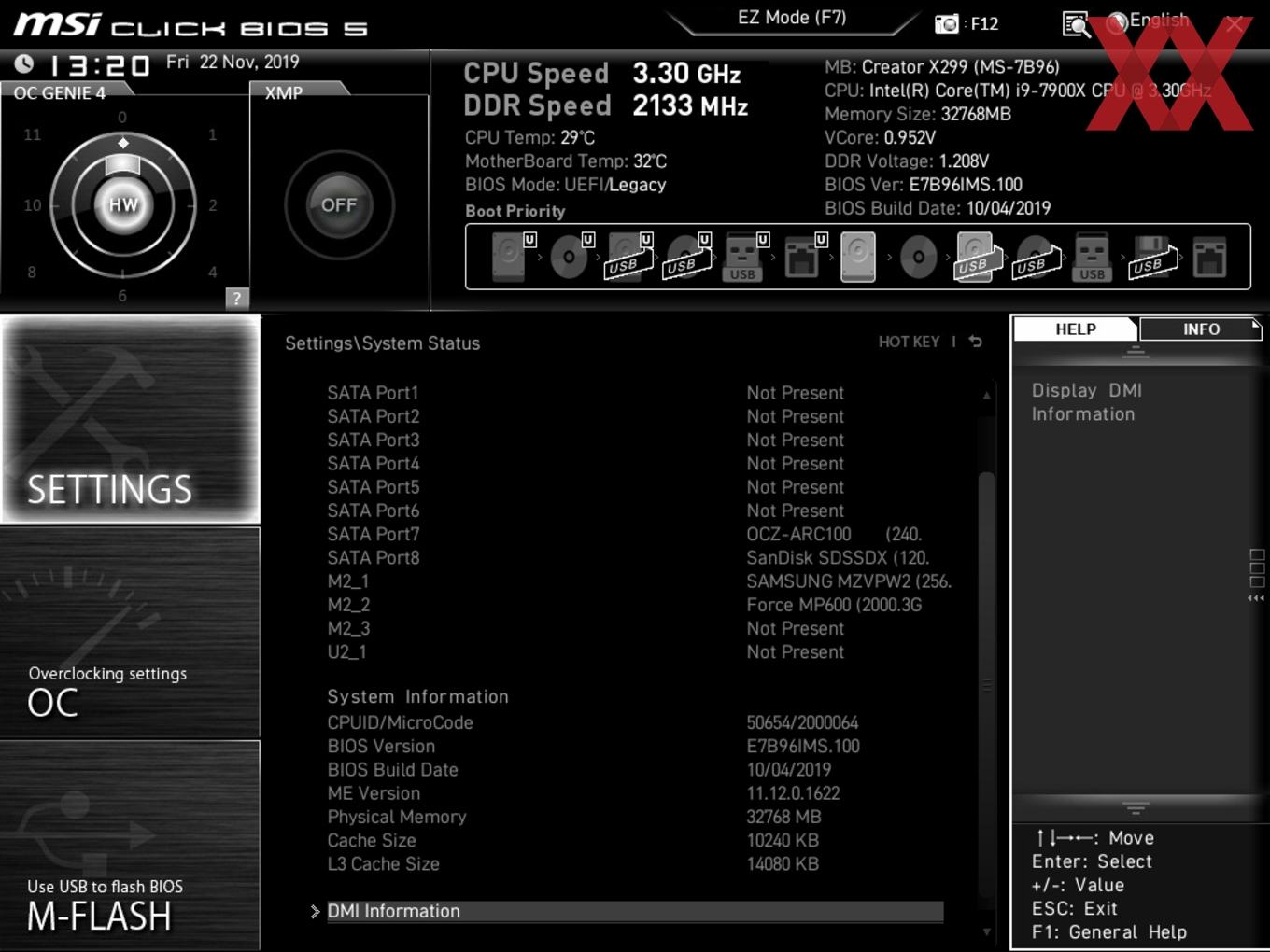
Task: Click the legacy network boot icon
Action: pyautogui.click(x=1209, y=257)
